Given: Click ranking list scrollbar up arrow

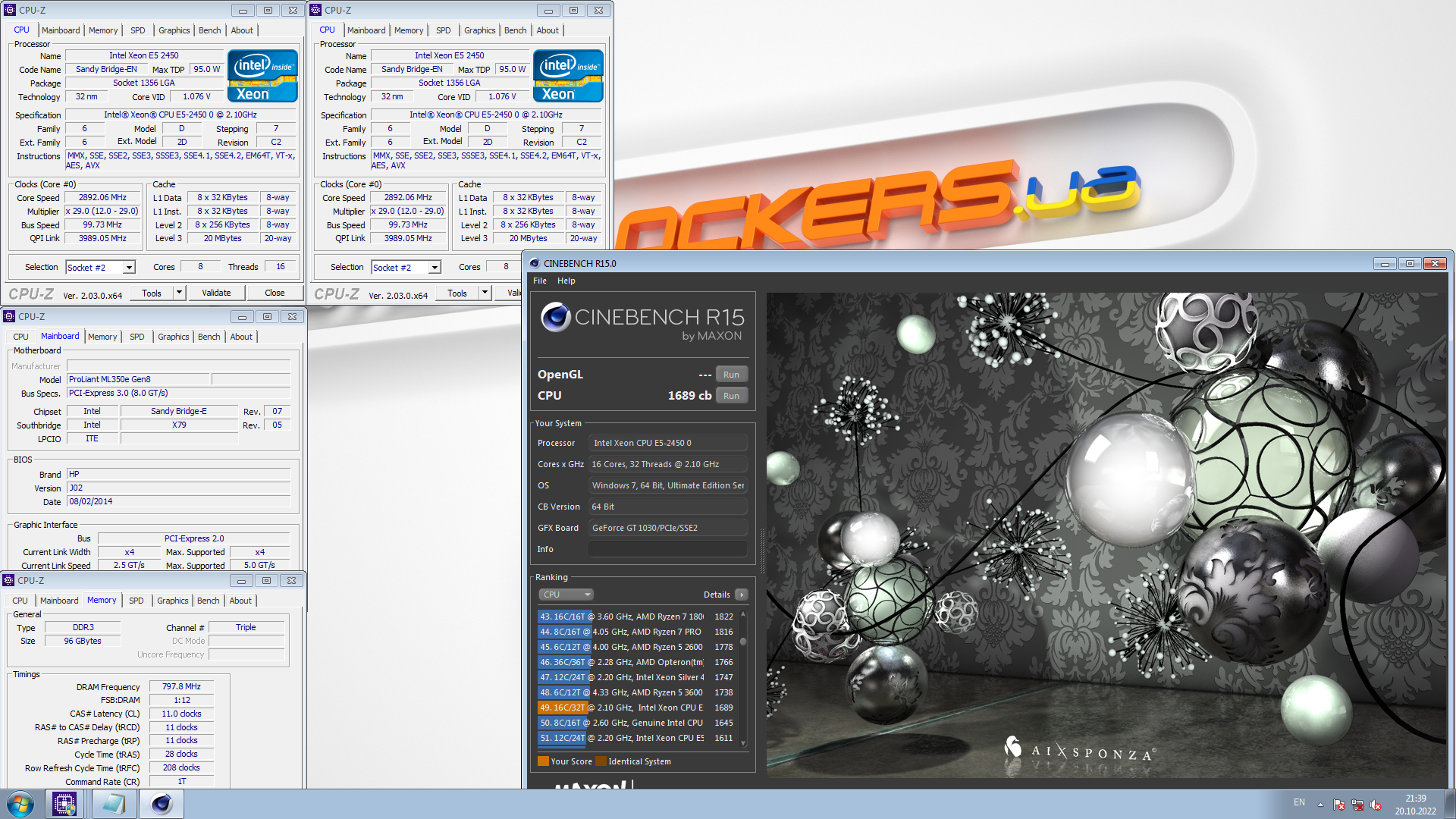Looking at the screenshot, I should [x=743, y=614].
